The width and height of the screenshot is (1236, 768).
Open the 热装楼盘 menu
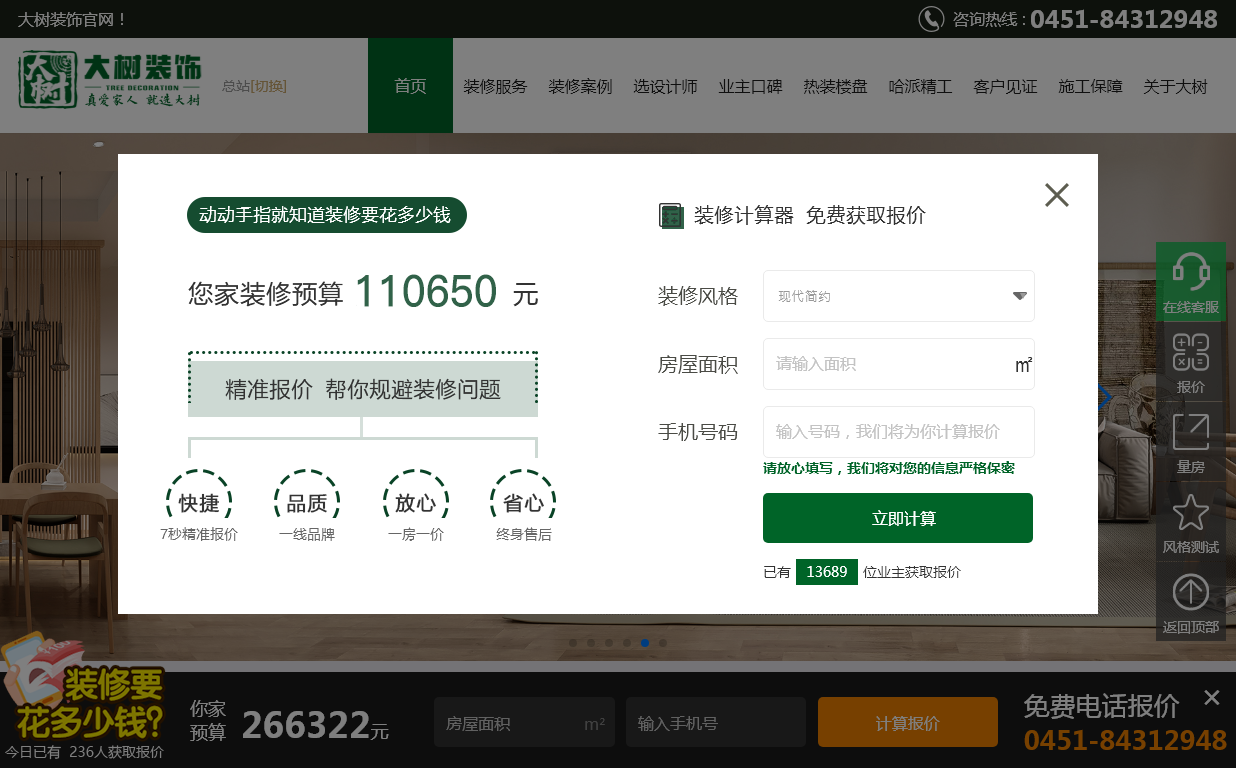835,87
